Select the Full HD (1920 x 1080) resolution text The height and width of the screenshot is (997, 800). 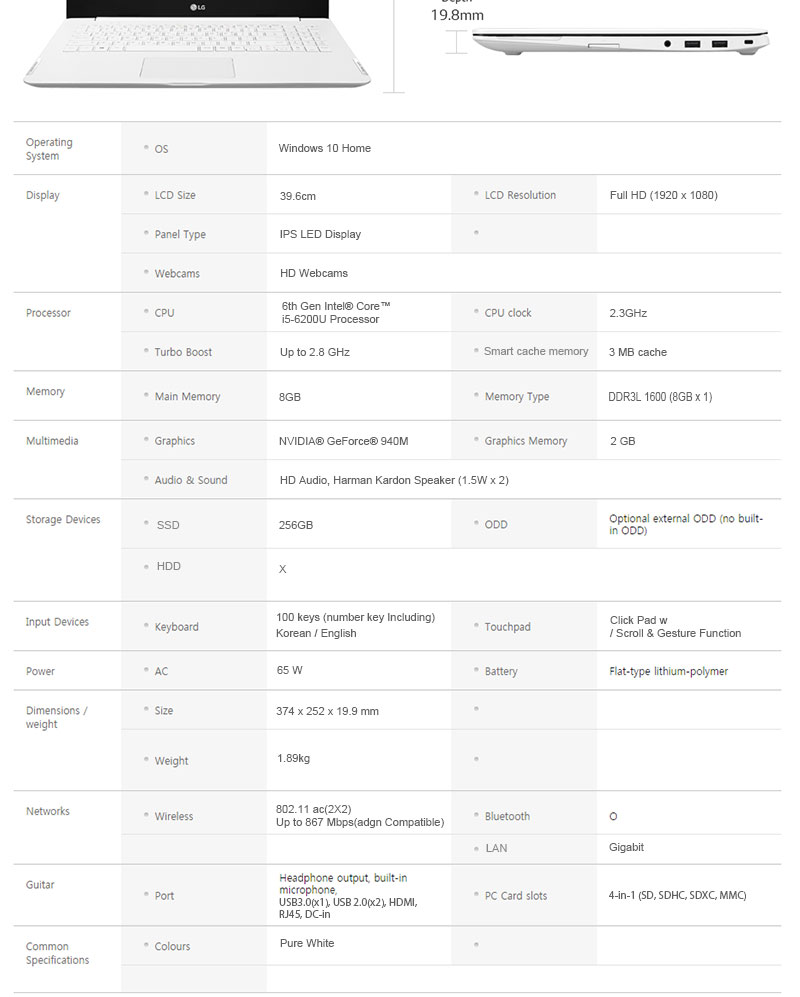pos(663,195)
